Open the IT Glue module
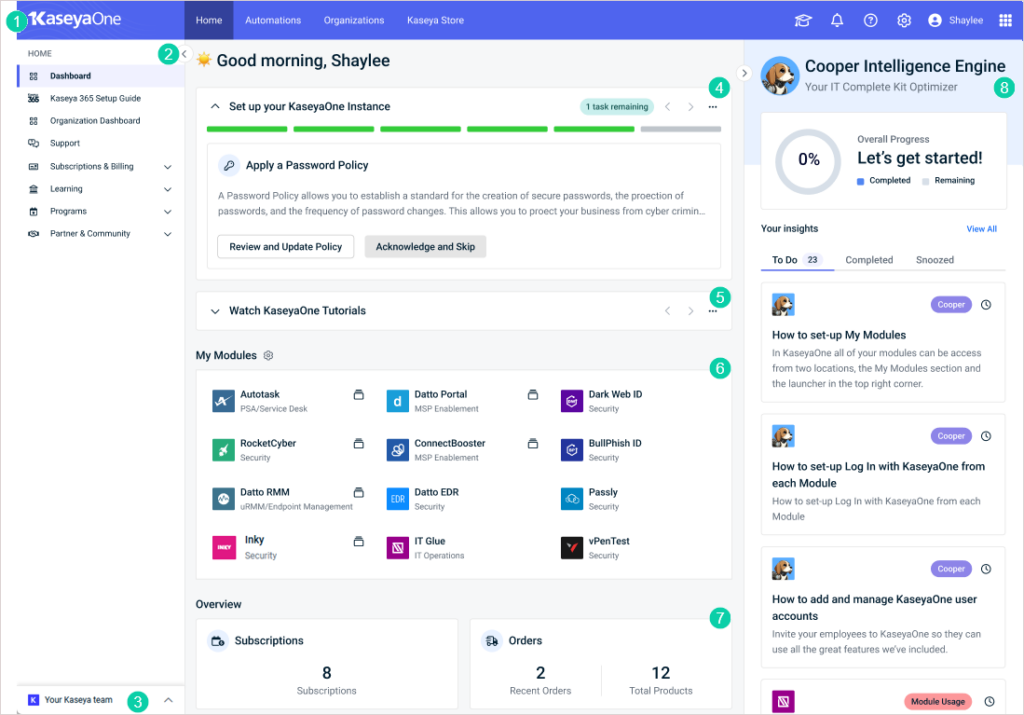The height and width of the screenshot is (715, 1024). tap(425, 547)
